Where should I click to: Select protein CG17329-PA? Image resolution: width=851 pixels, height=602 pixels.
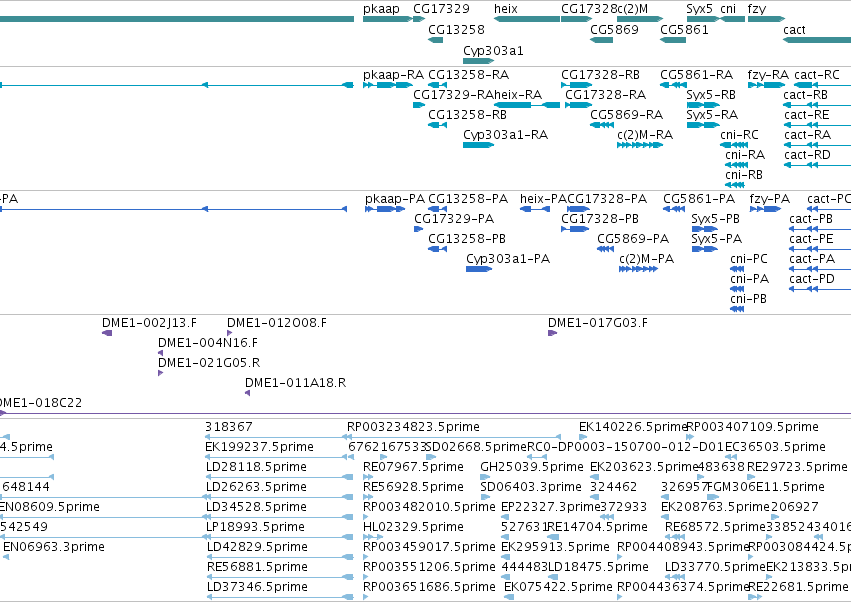pos(418,229)
